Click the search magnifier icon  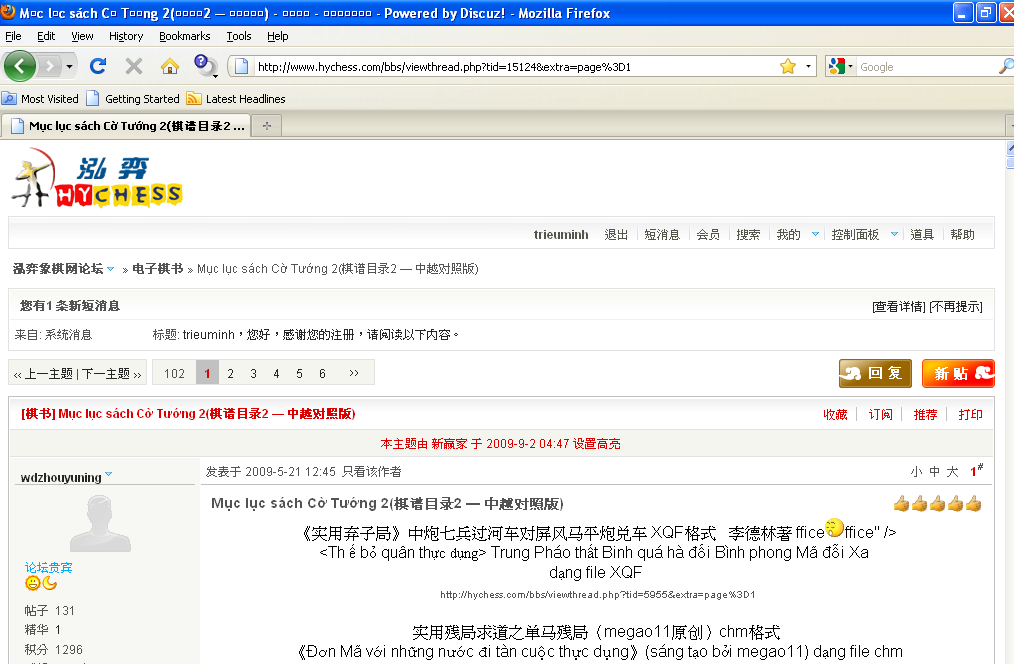coord(1006,66)
